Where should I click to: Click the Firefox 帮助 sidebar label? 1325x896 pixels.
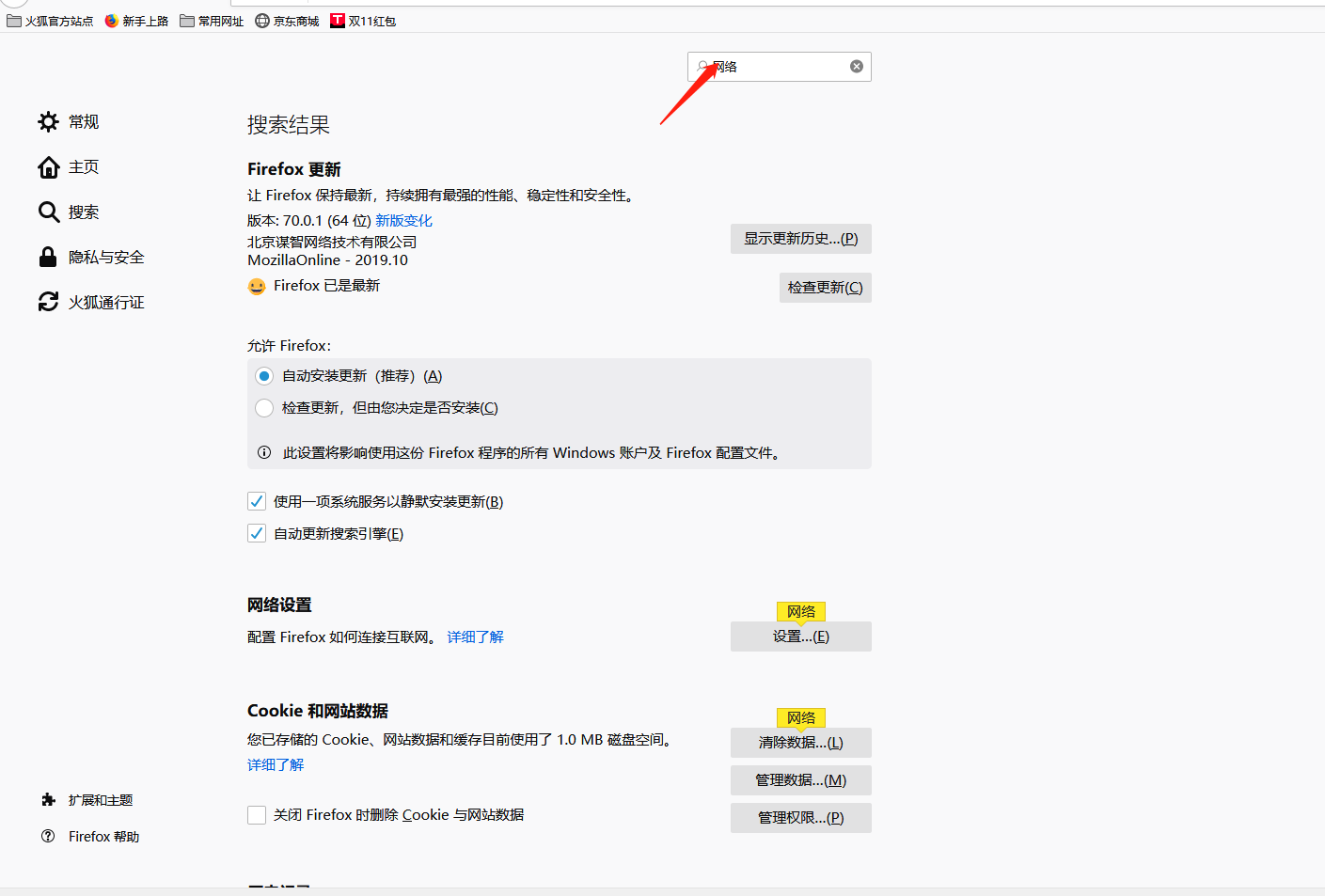click(103, 837)
